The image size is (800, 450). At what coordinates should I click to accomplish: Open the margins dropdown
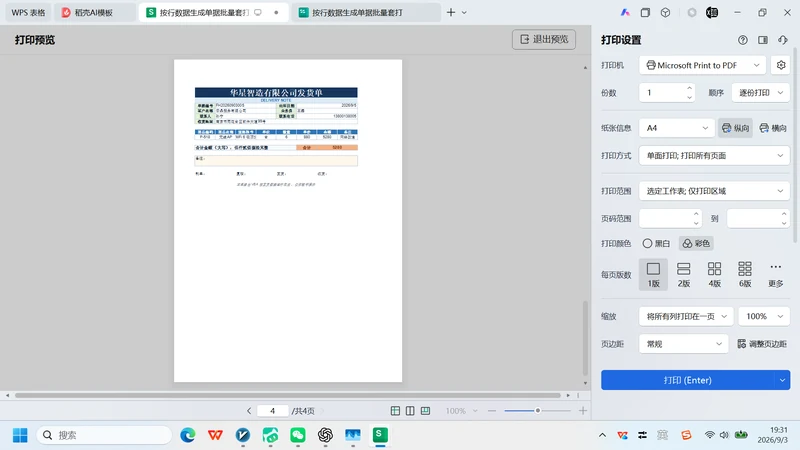(684, 344)
